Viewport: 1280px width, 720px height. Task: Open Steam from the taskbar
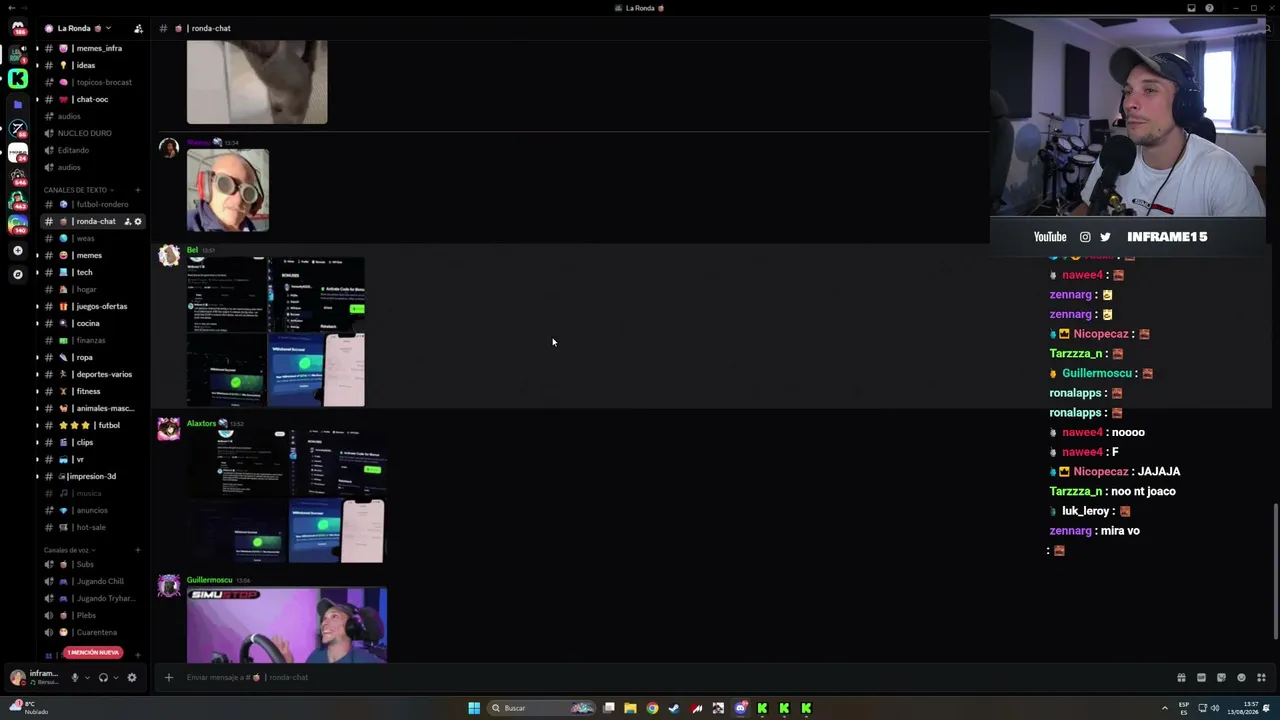coord(674,708)
